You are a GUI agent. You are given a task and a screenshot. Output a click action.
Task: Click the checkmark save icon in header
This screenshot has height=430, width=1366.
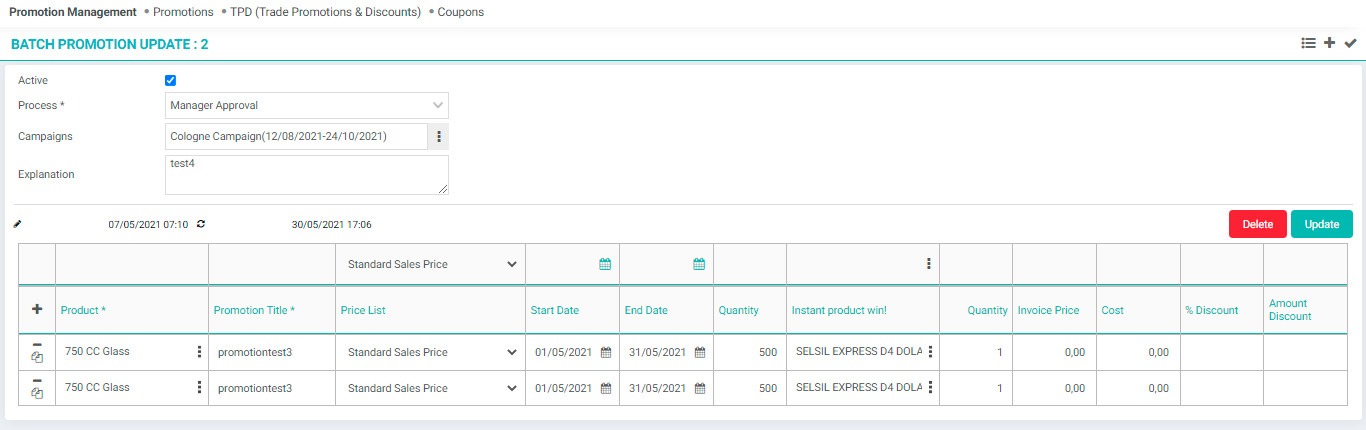click(1350, 43)
